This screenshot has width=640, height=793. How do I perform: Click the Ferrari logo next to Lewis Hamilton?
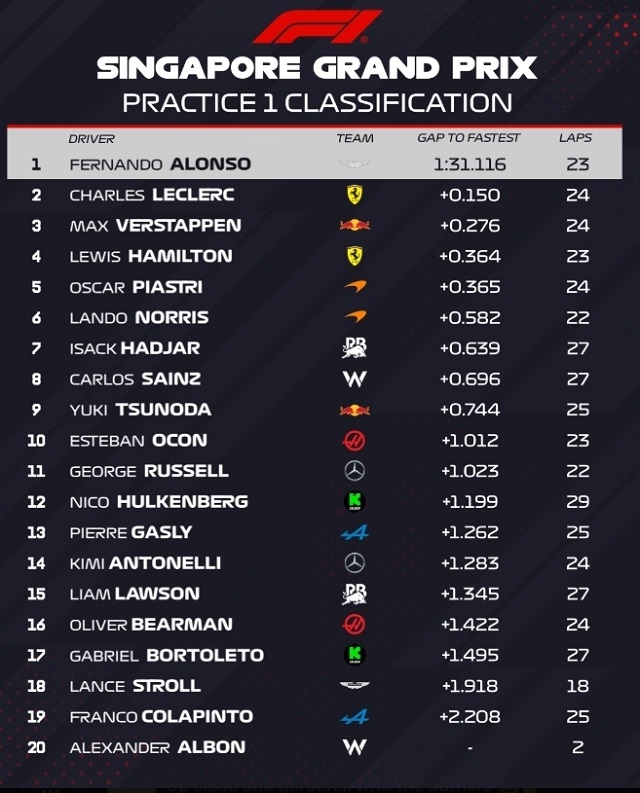click(x=355, y=256)
